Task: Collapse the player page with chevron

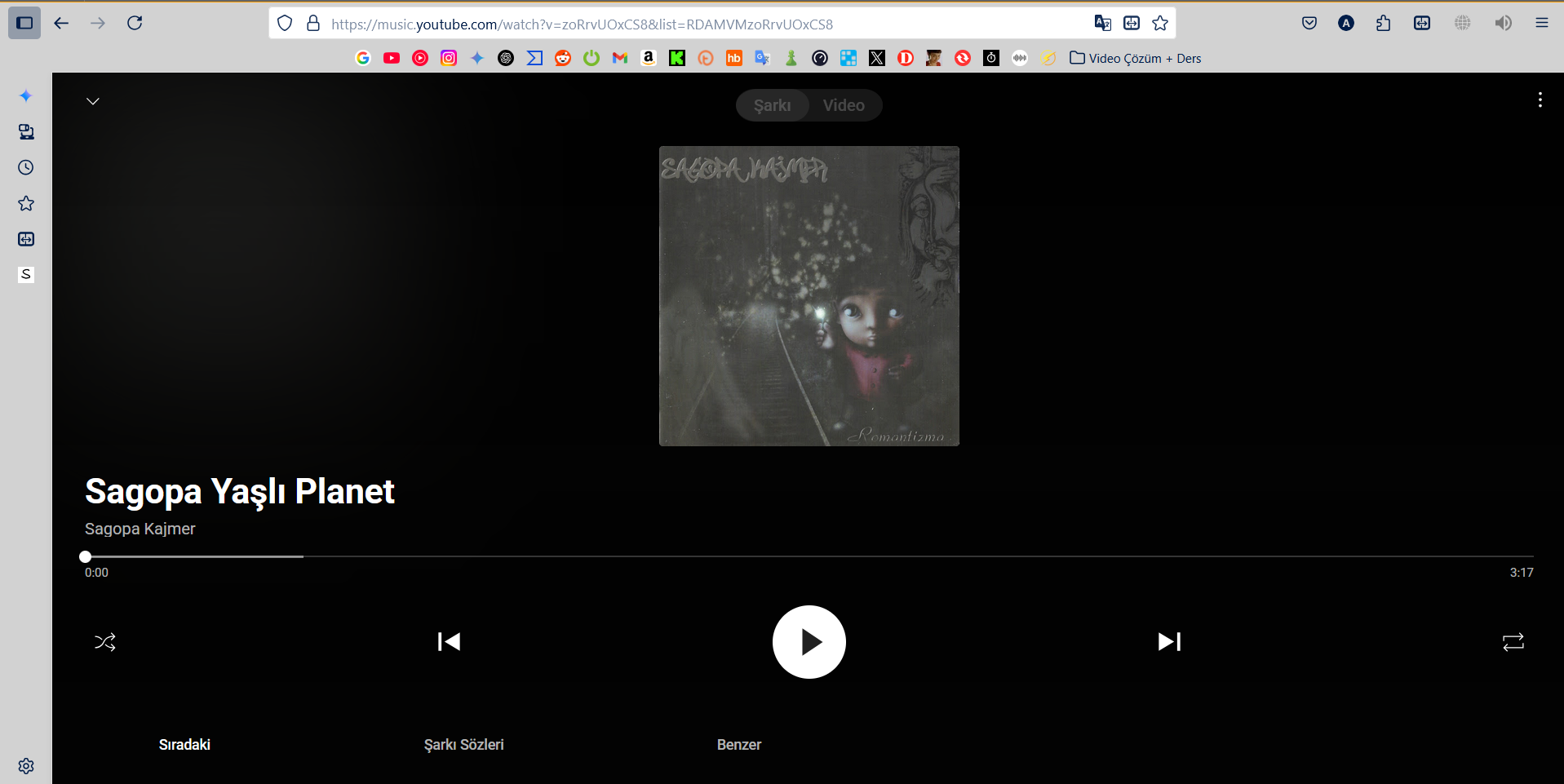Action: (93, 101)
